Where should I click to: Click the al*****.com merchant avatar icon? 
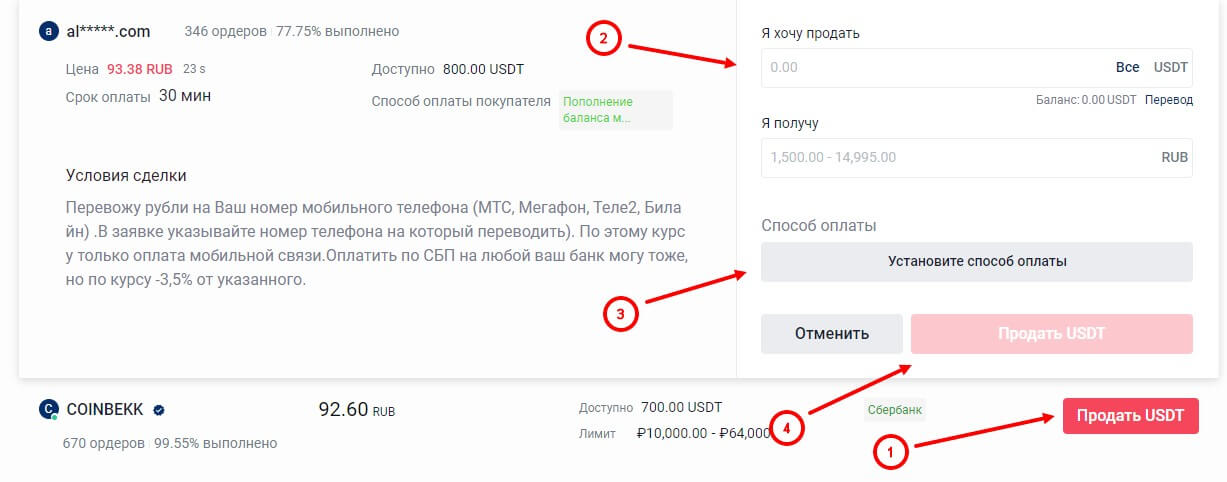pos(47,31)
